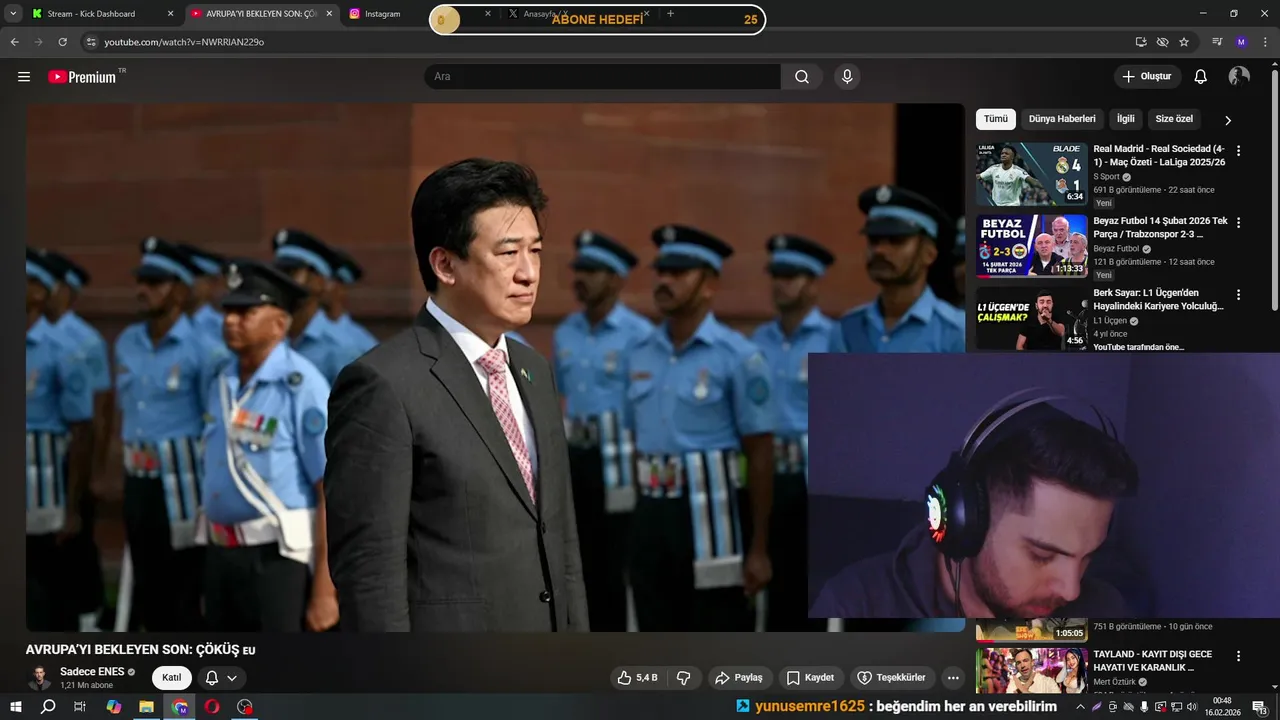Open Opera browser from taskbar
1280x720 pixels.
coord(212,707)
